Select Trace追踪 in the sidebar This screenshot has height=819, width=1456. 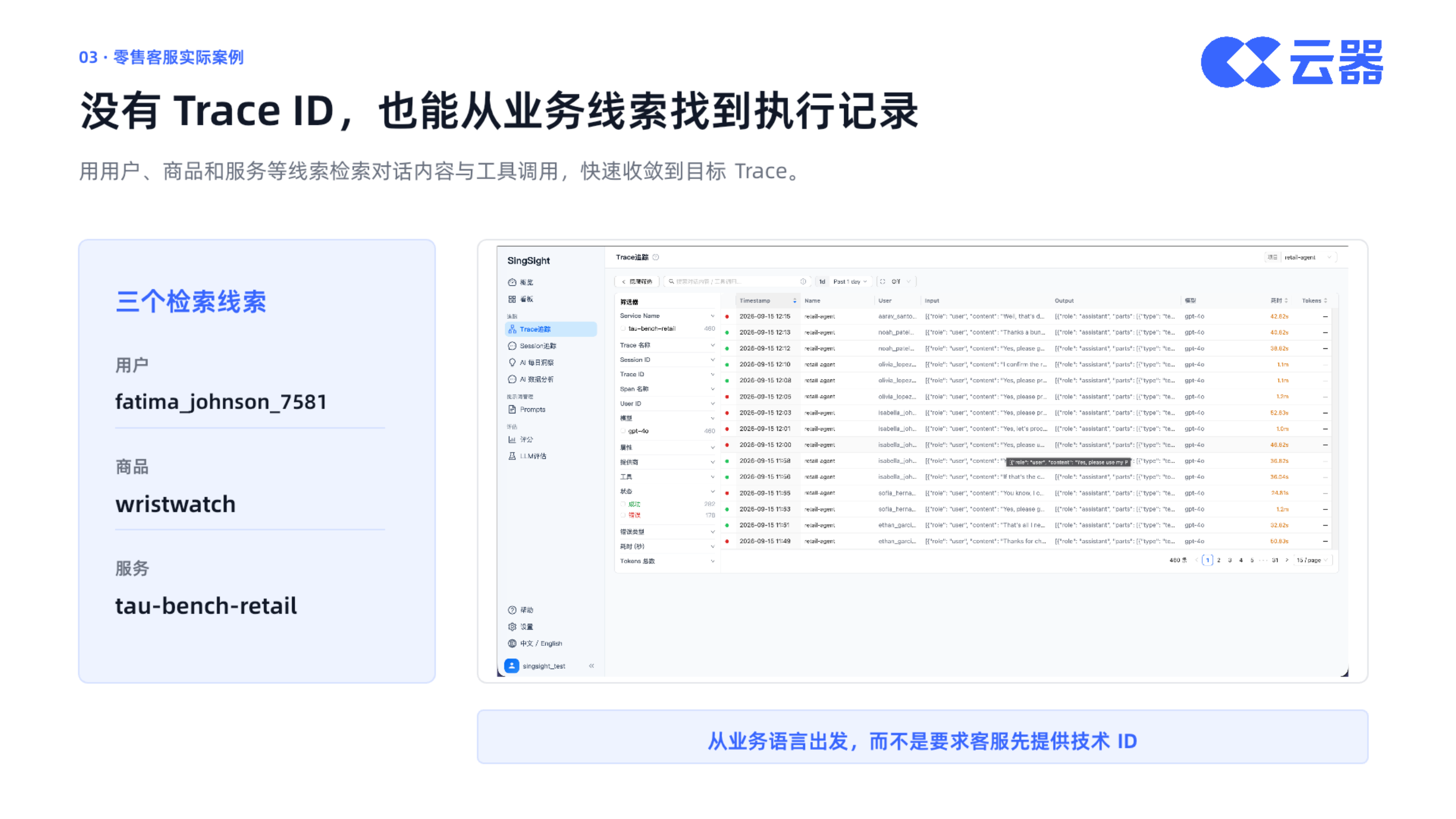point(550,329)
